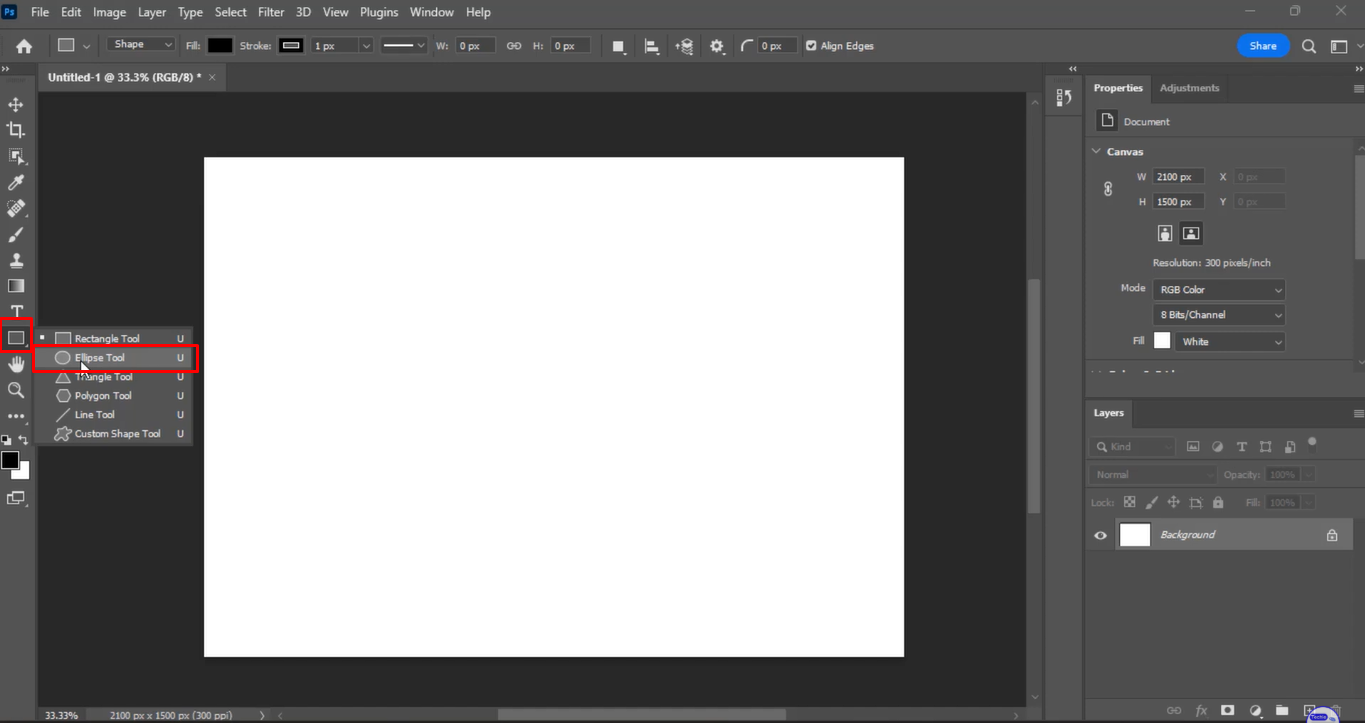Click the Share button
The height and width of the screenshot is (723, 1365).
(1262, 45)
